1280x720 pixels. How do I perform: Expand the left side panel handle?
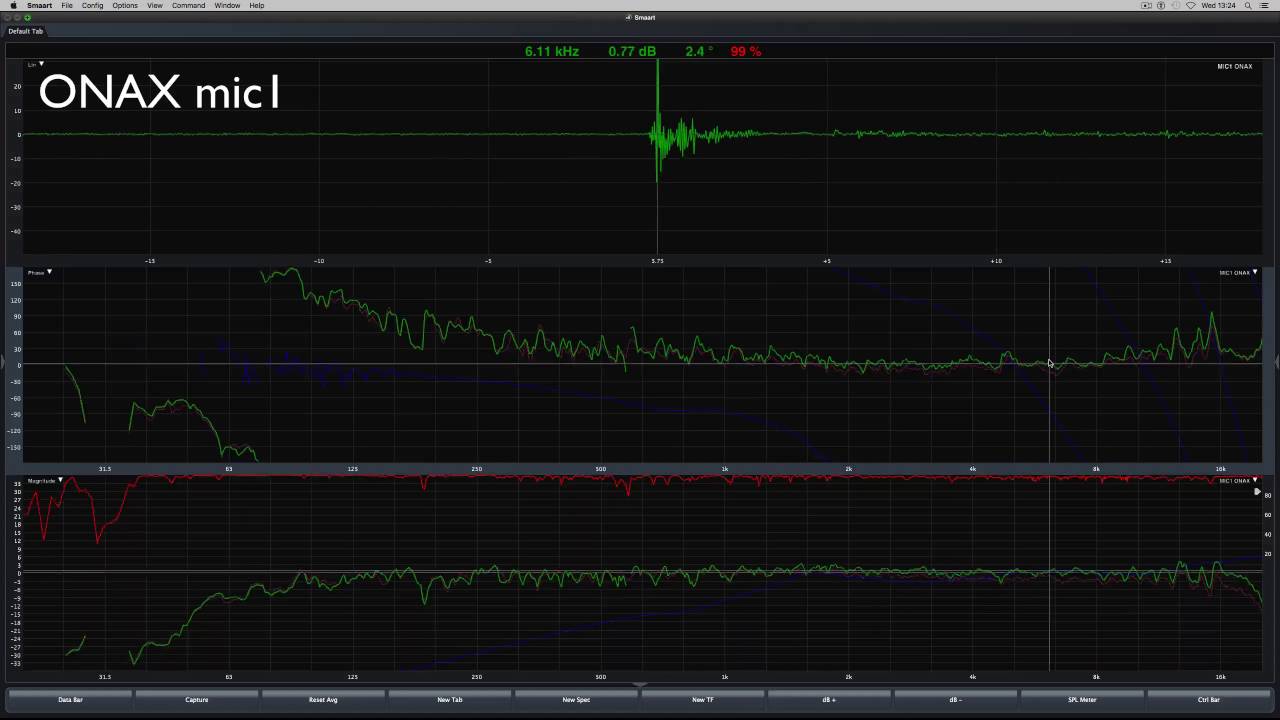3,362
